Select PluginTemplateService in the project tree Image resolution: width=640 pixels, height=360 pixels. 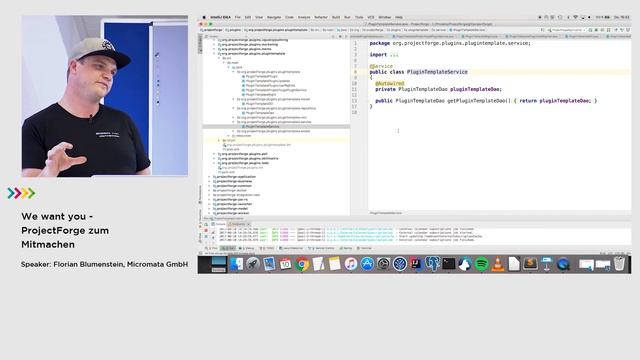(x=262, y=127)
